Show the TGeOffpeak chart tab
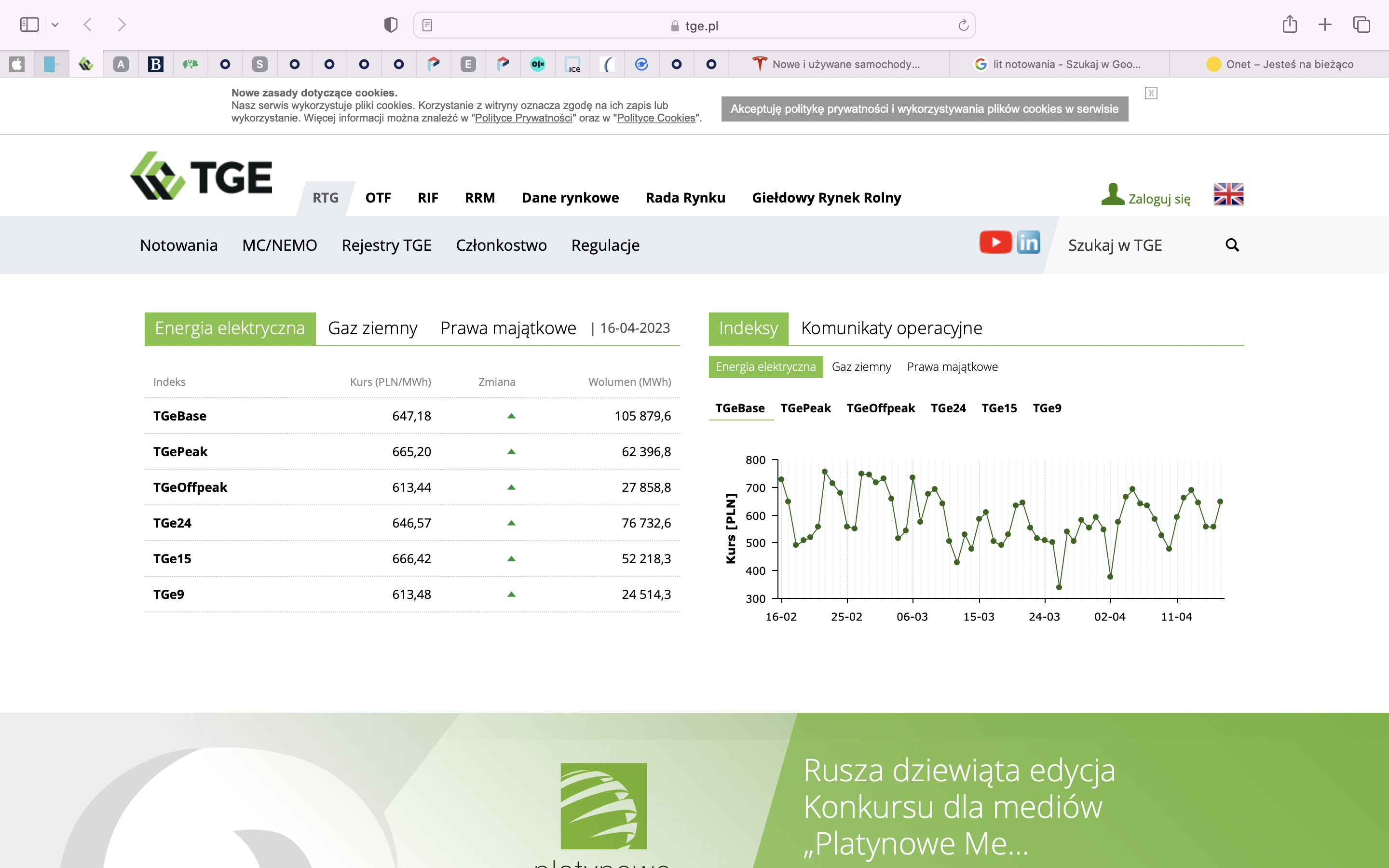The width and height of the screenshot is (1389, 868). coord(881,408)
